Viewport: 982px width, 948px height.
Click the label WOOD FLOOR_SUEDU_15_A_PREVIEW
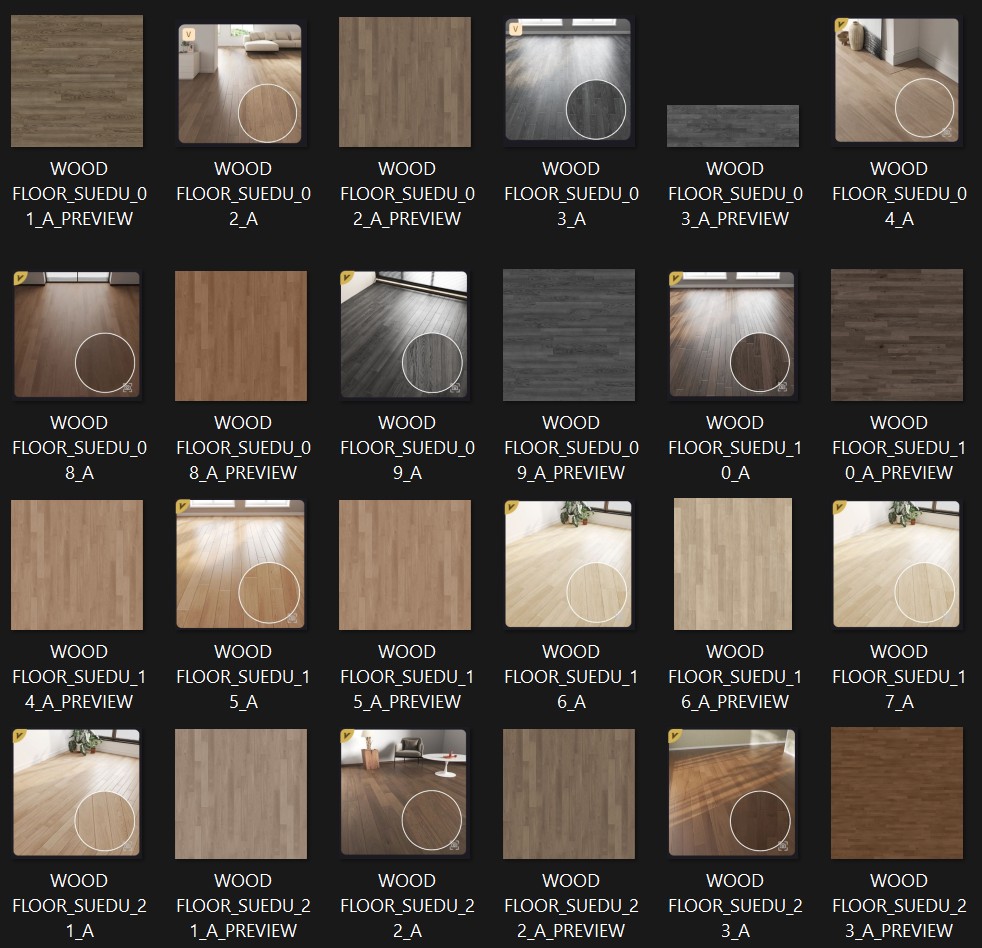(x=407, y=677)
